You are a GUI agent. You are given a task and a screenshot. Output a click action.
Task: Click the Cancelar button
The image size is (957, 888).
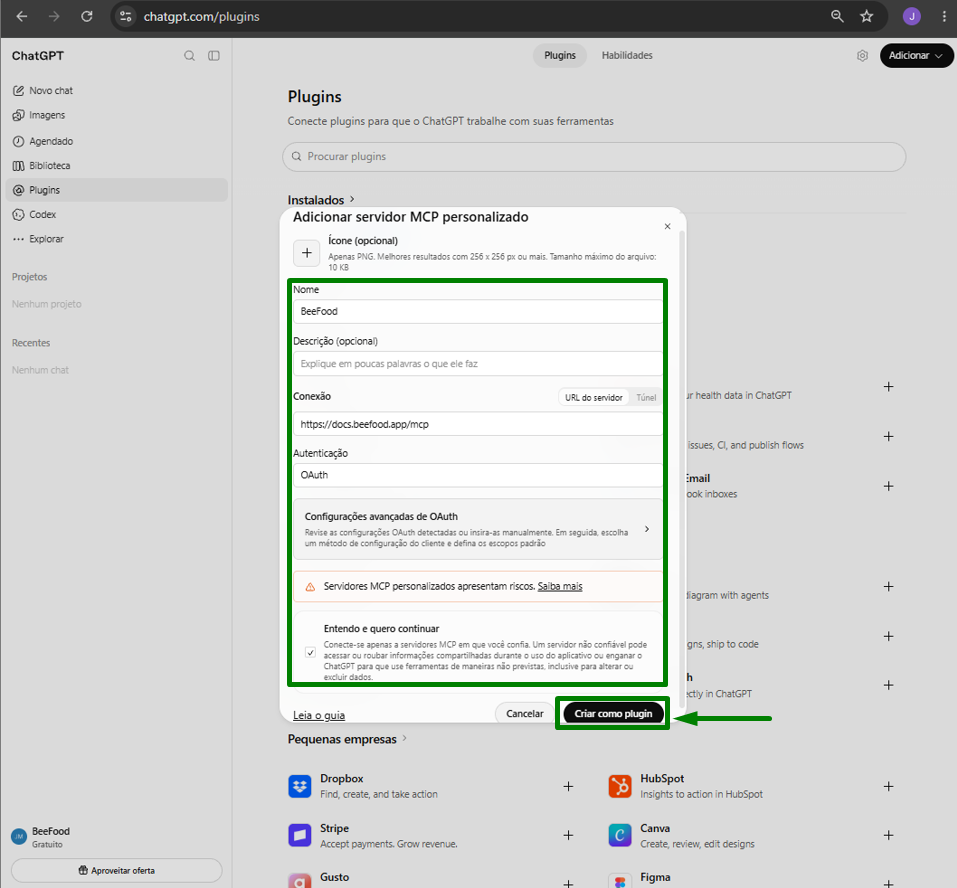pos(524,713)
